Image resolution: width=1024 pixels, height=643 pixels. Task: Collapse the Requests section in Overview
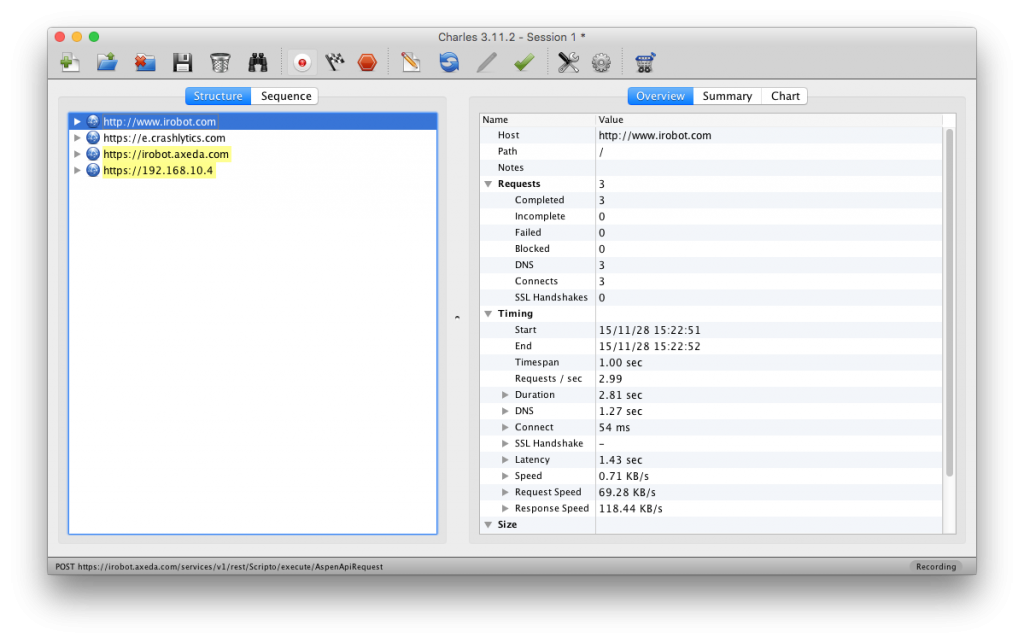click(x=488, y=184)
